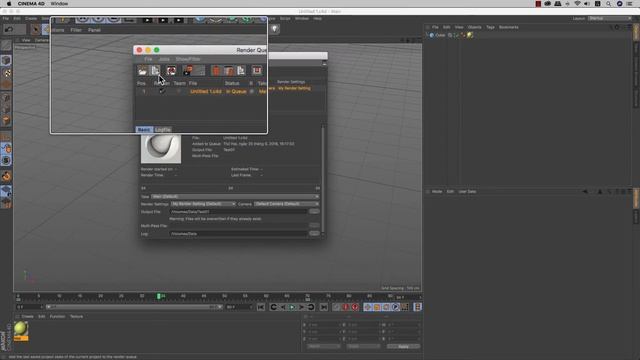Click the green Play Forwards button

pyautogui.click(x=292, y=307)
